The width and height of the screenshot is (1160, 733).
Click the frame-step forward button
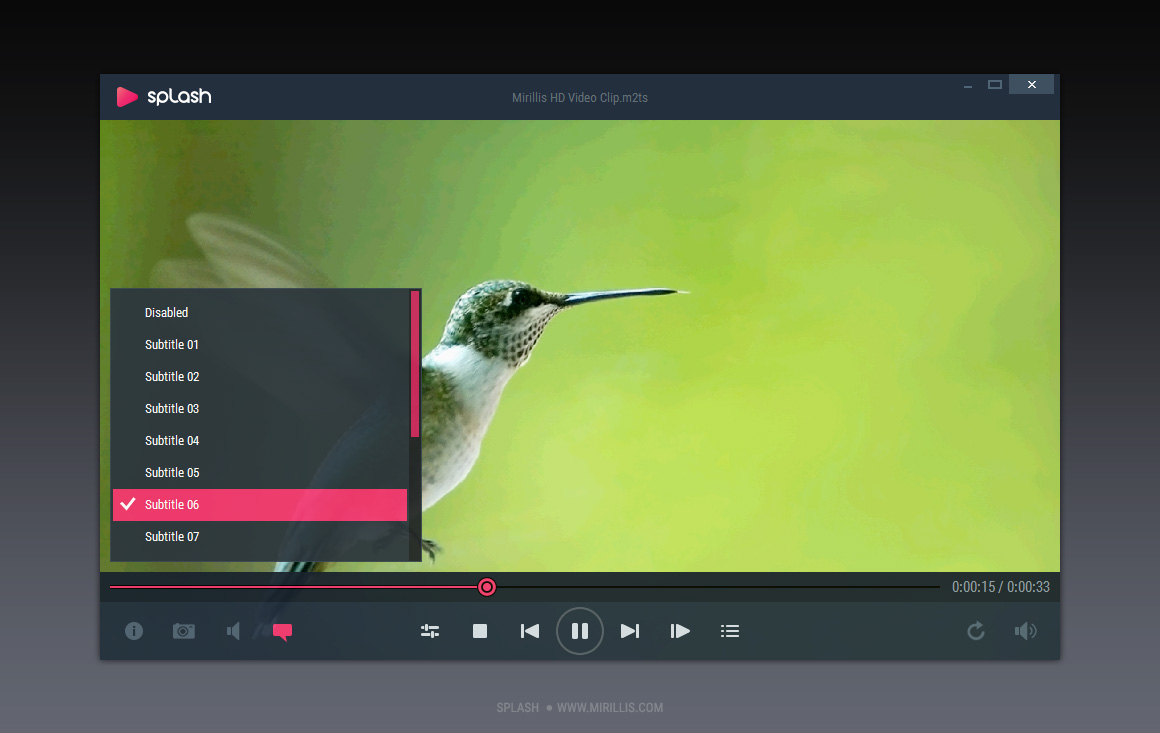click(680, 631)
